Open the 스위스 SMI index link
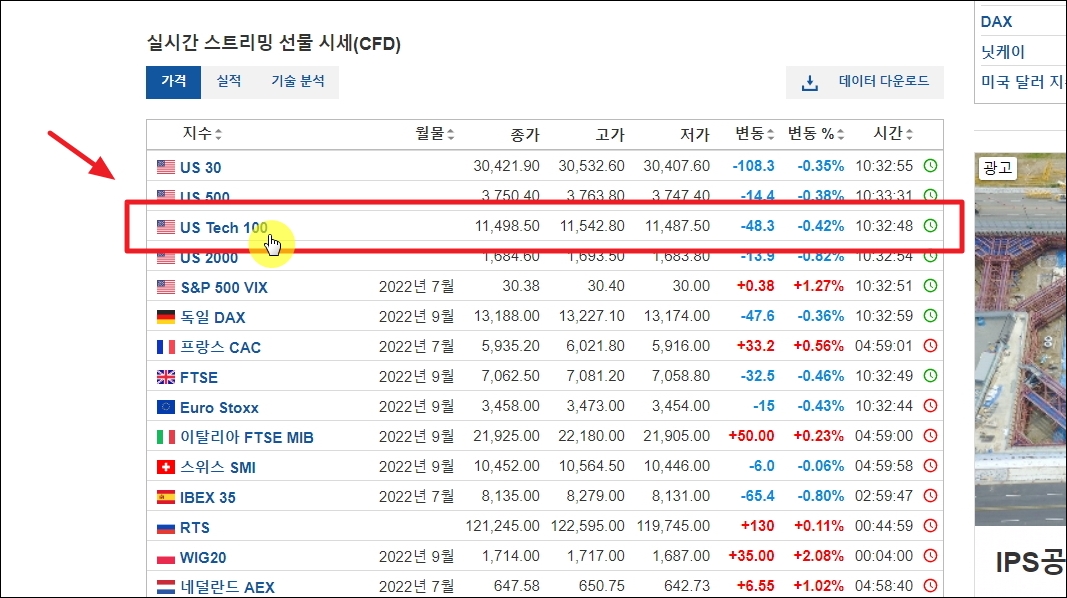The width and height of the screenshot is (1067, 598). point(218,467)
